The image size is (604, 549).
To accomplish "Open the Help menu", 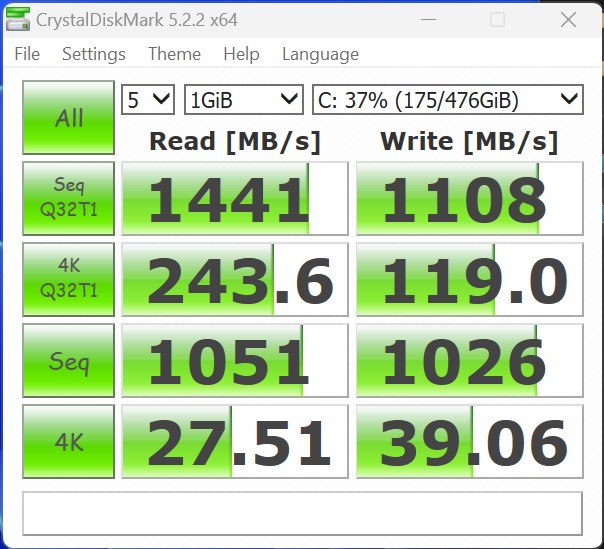I will pos(241,54).
